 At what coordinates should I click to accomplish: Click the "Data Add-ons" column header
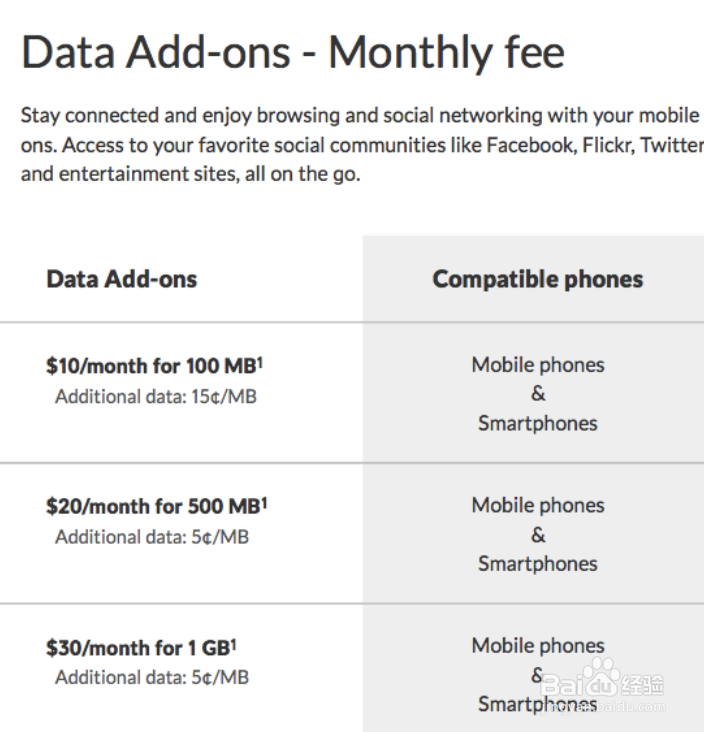click(x=121, y=279)
